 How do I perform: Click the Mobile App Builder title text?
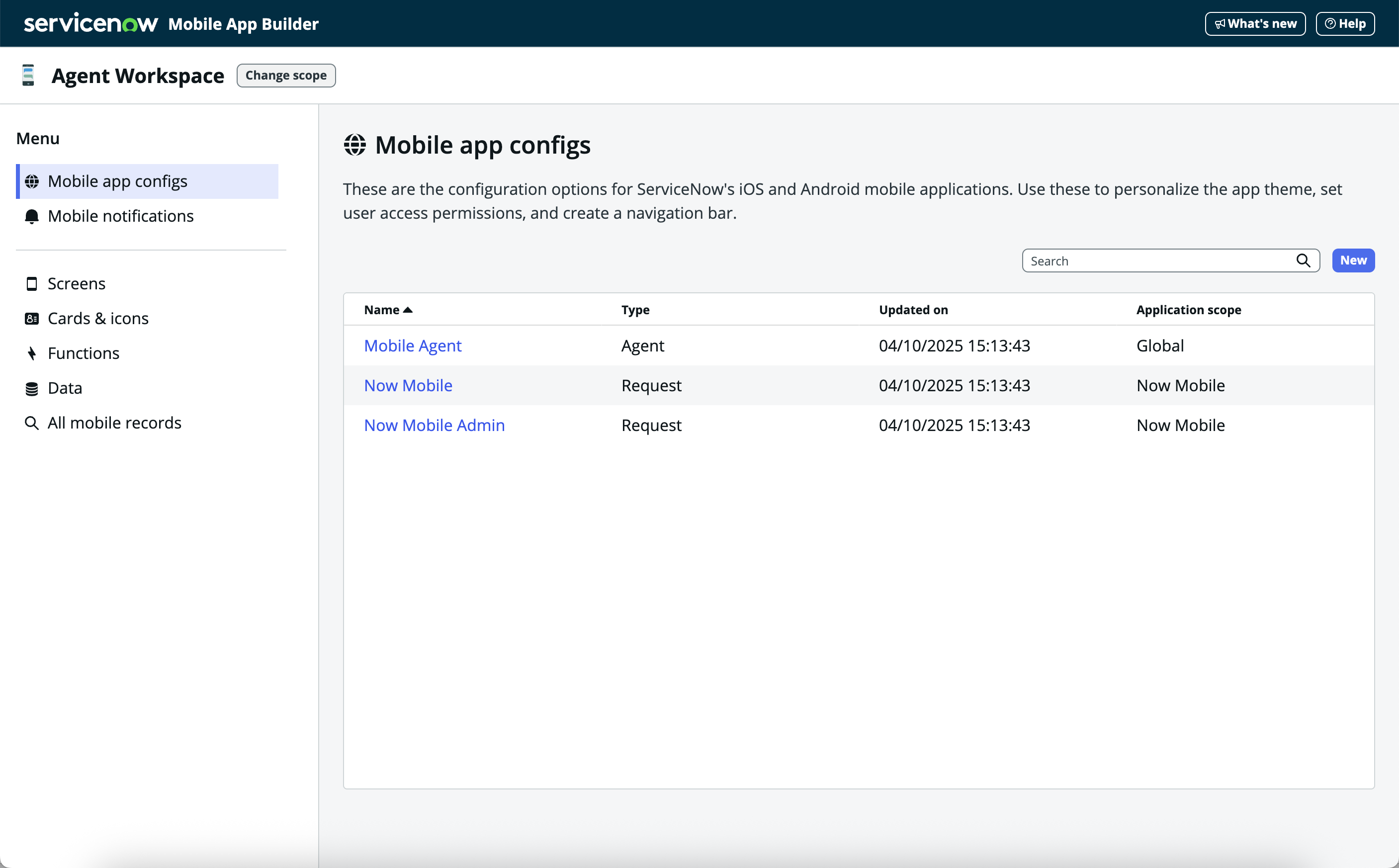[244, 24]
